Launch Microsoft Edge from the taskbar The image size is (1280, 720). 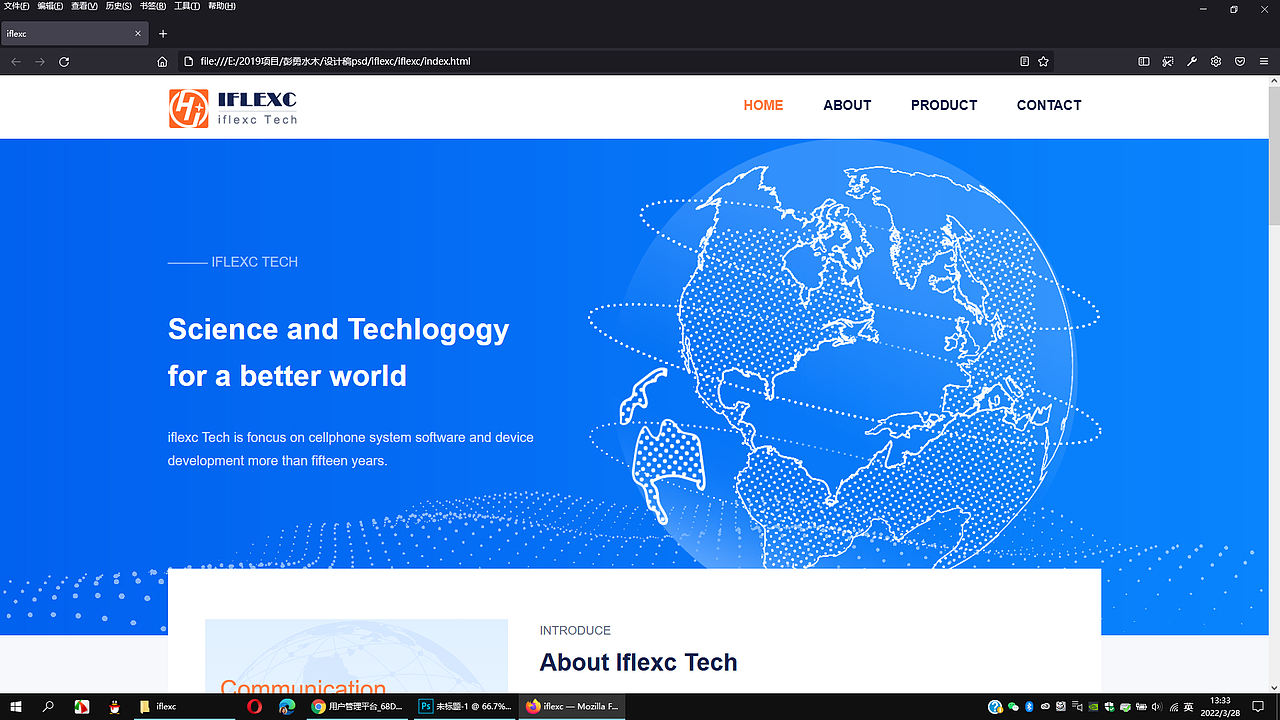[x=287, y=706]
